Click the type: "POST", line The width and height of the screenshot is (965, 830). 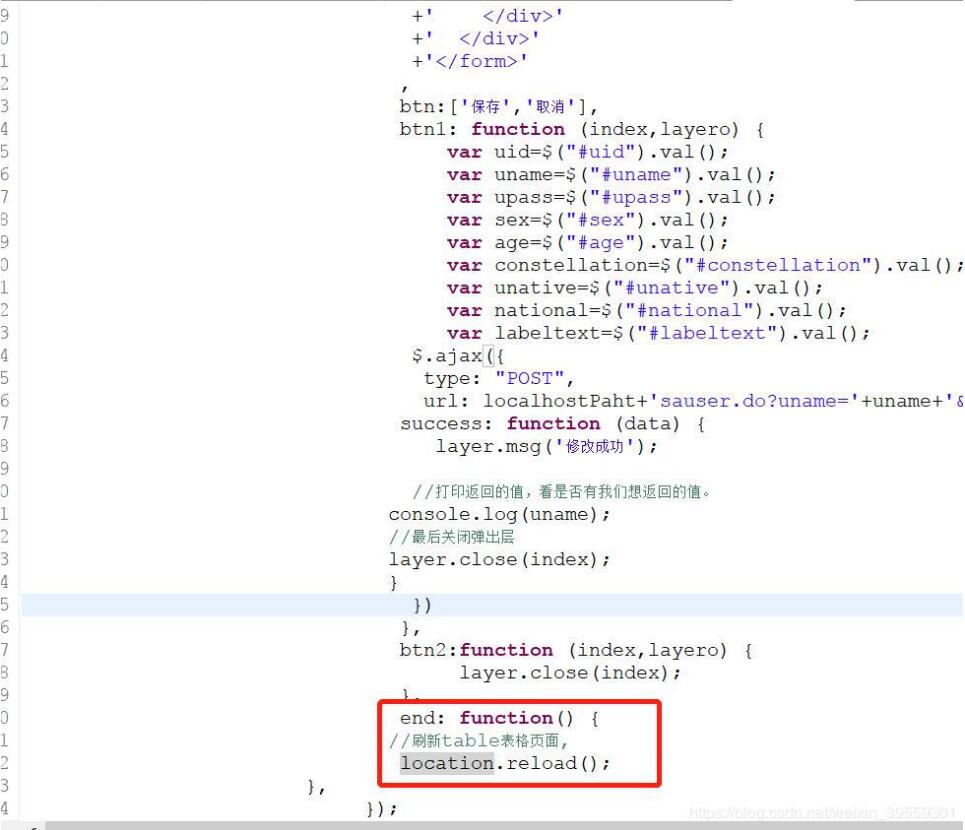coord(499,378)
